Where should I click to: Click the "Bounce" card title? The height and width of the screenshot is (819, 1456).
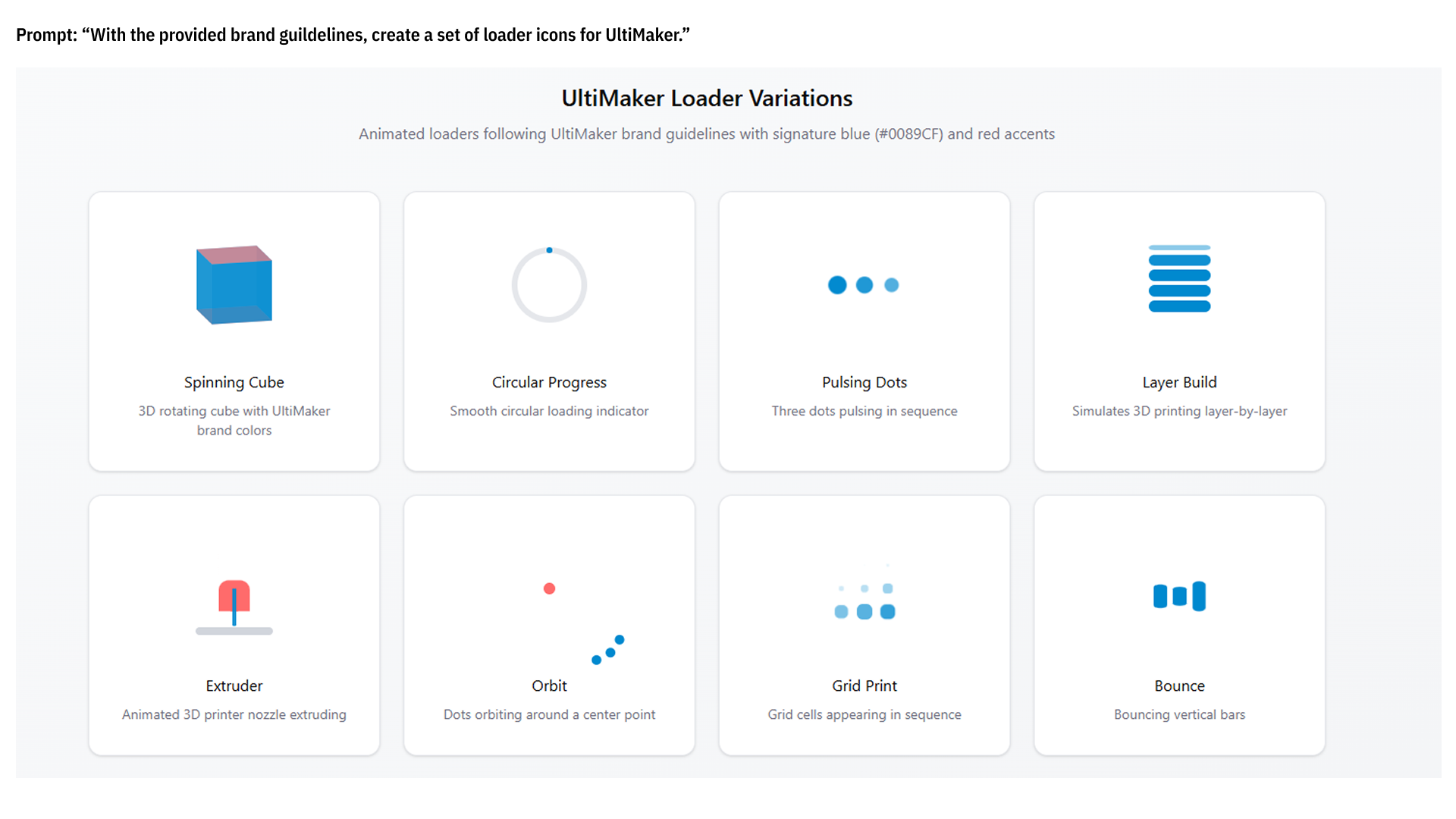(1179, 686)
